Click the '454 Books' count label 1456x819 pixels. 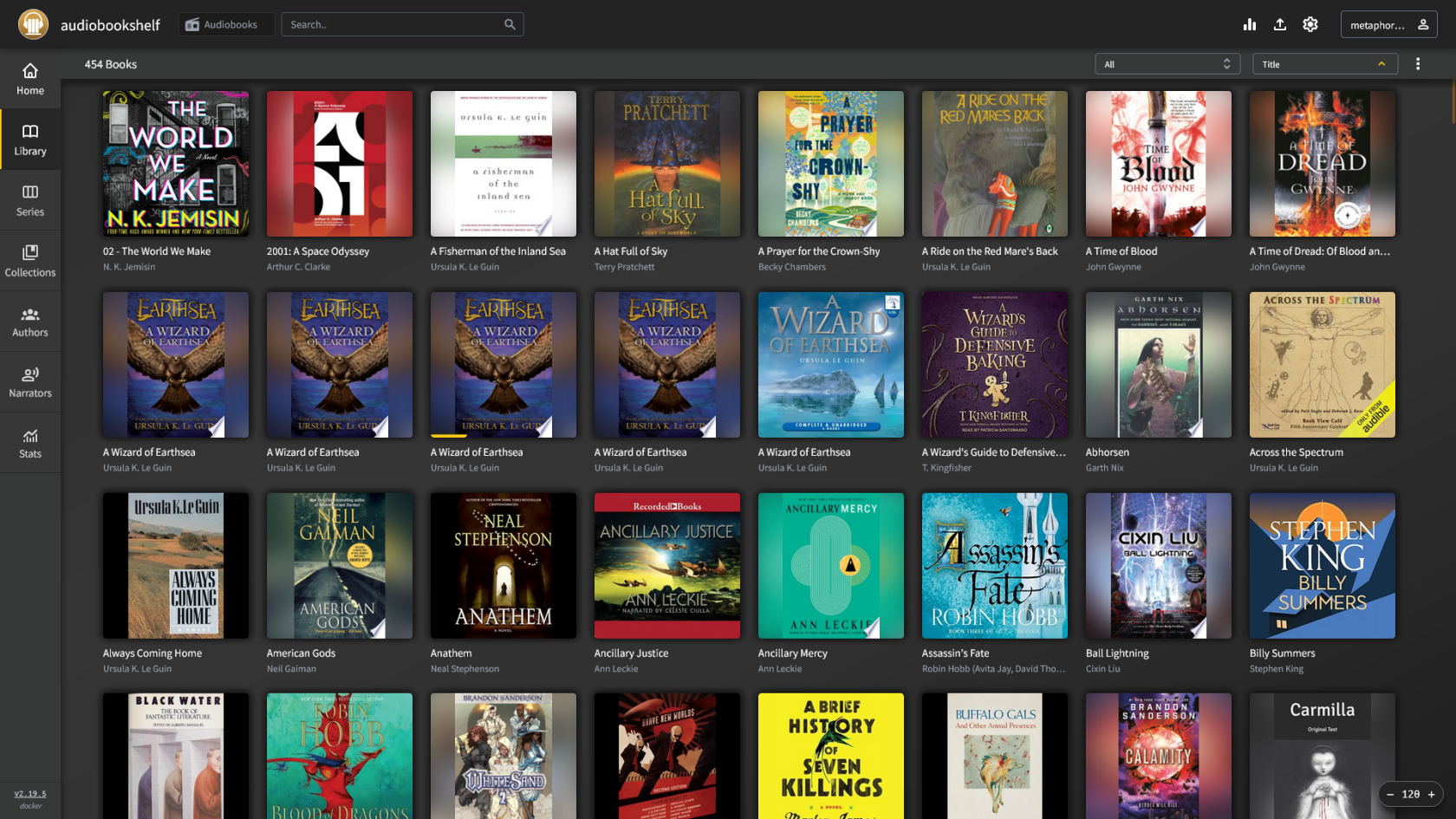coord(110,64)
